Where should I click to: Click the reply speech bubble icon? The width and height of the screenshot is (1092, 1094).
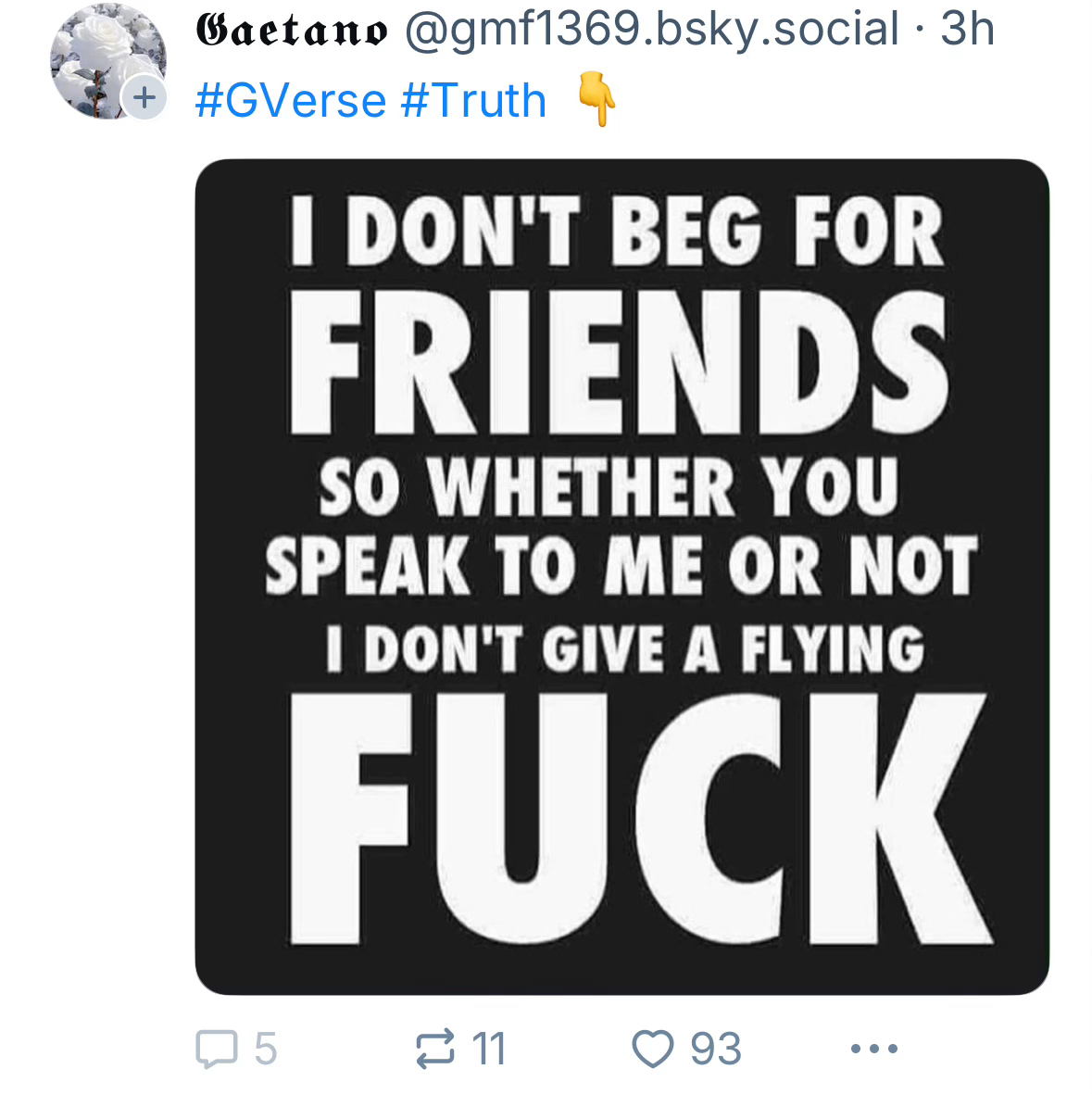pos(217,1049)
